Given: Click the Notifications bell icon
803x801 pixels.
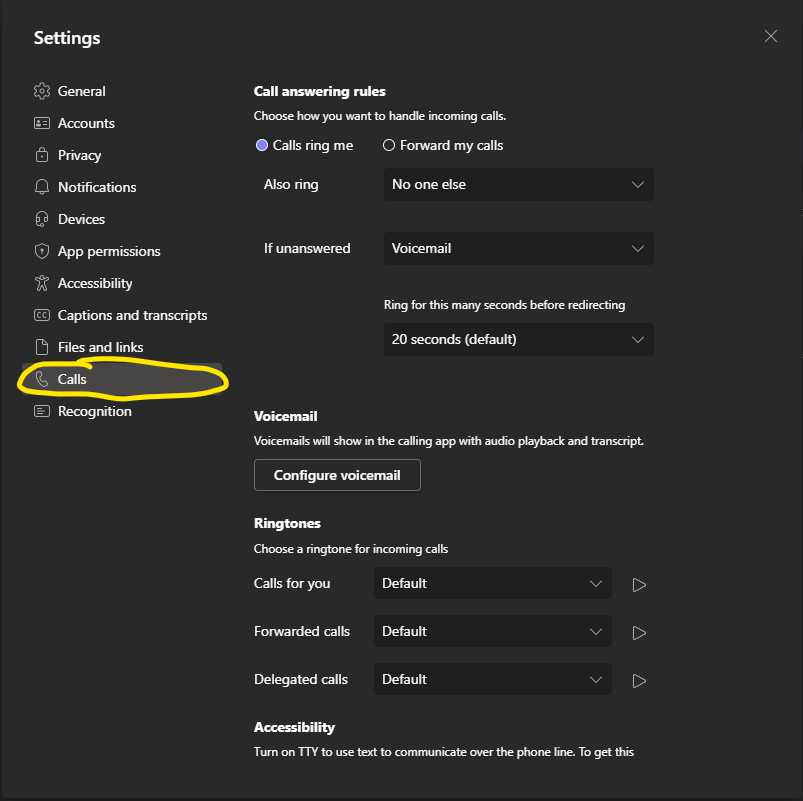Looking at the screenshot, I should (41, 187).
